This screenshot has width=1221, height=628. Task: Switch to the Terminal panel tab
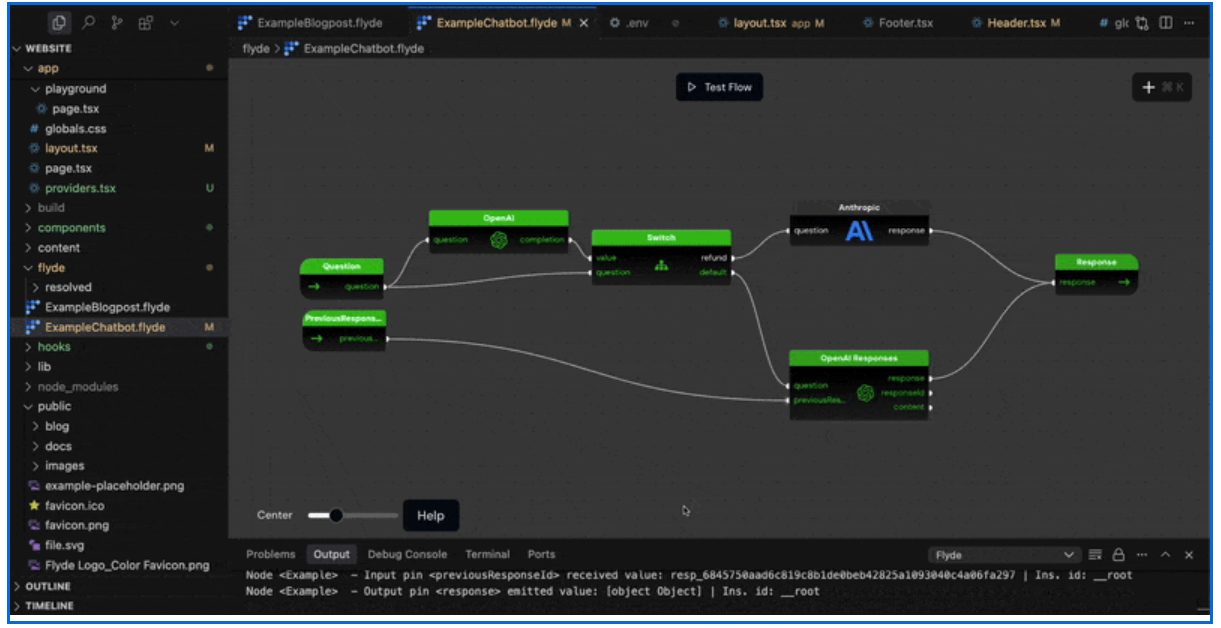(x=487, y=554)
